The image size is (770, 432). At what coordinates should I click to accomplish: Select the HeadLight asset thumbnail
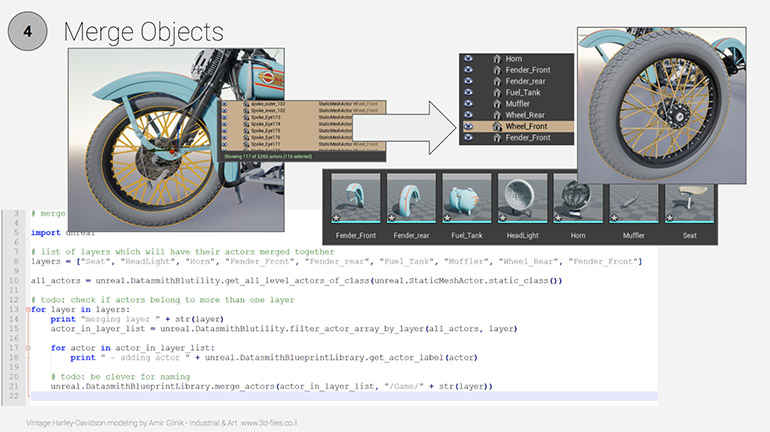(x=520, y=201)
